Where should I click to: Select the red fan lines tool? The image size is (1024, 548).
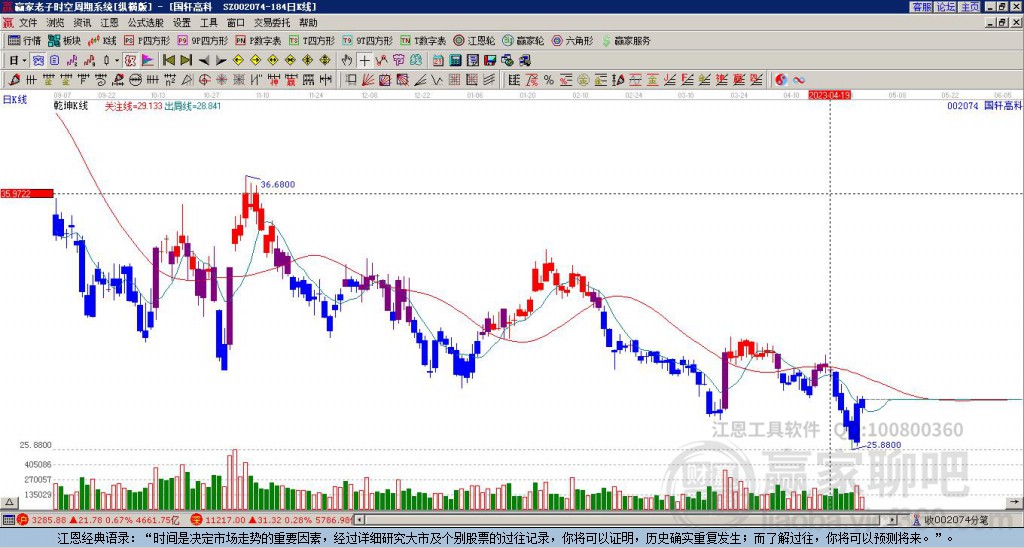(368, 80)
